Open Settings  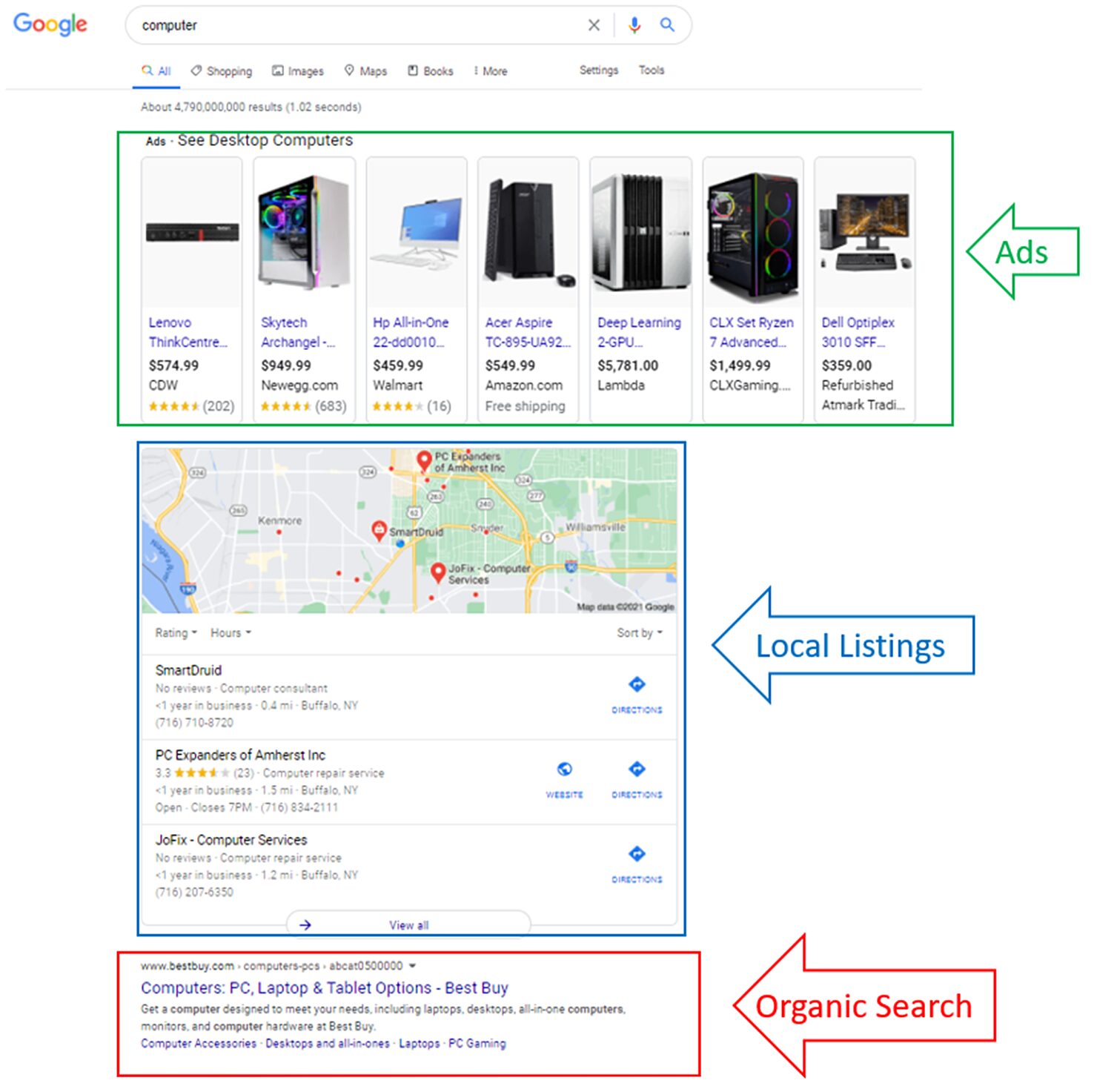click(x=598, y=70)
